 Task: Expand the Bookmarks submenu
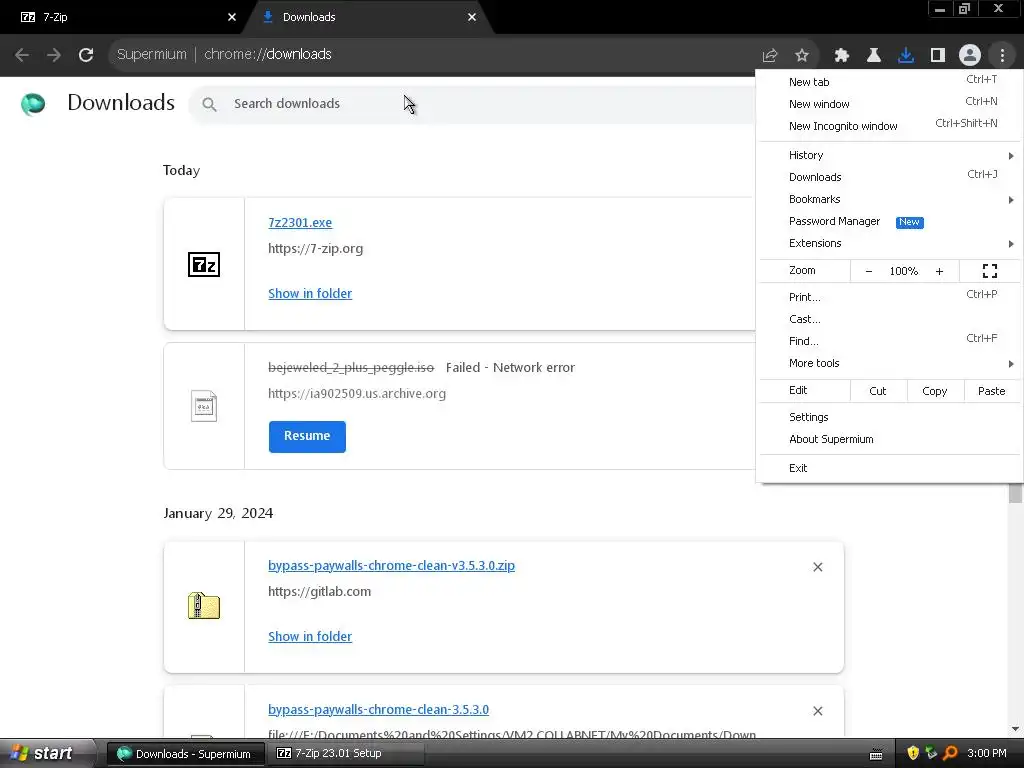pyautogui.click(x=889, y=199)
